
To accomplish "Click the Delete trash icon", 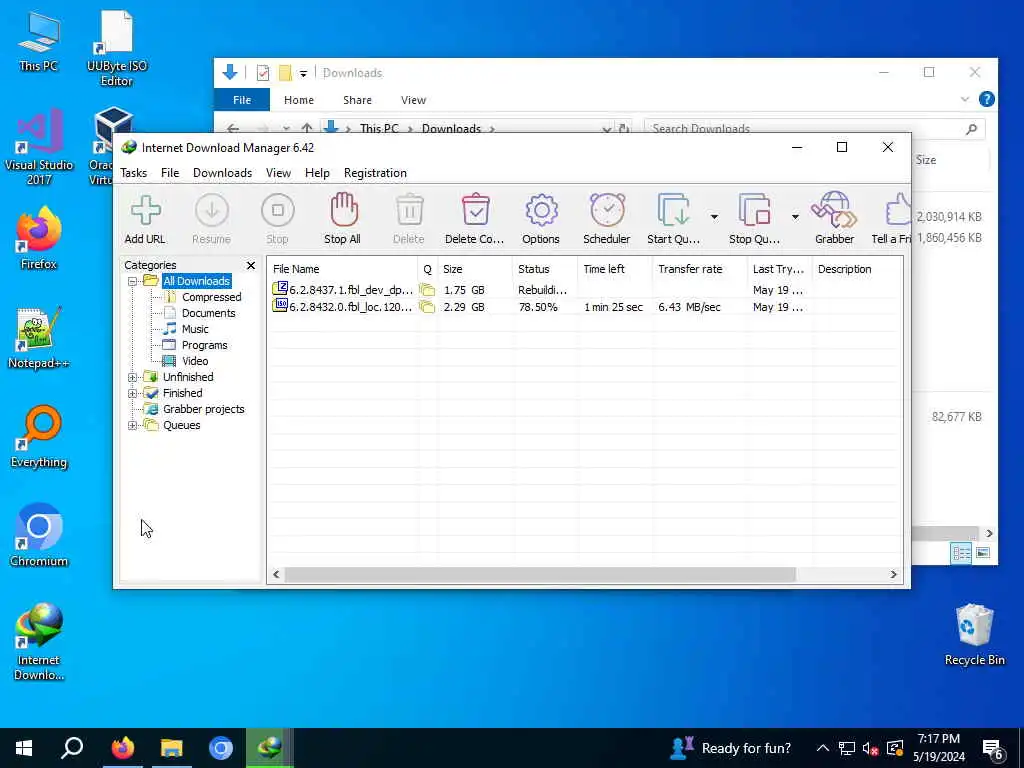I will tap(409, 210).
